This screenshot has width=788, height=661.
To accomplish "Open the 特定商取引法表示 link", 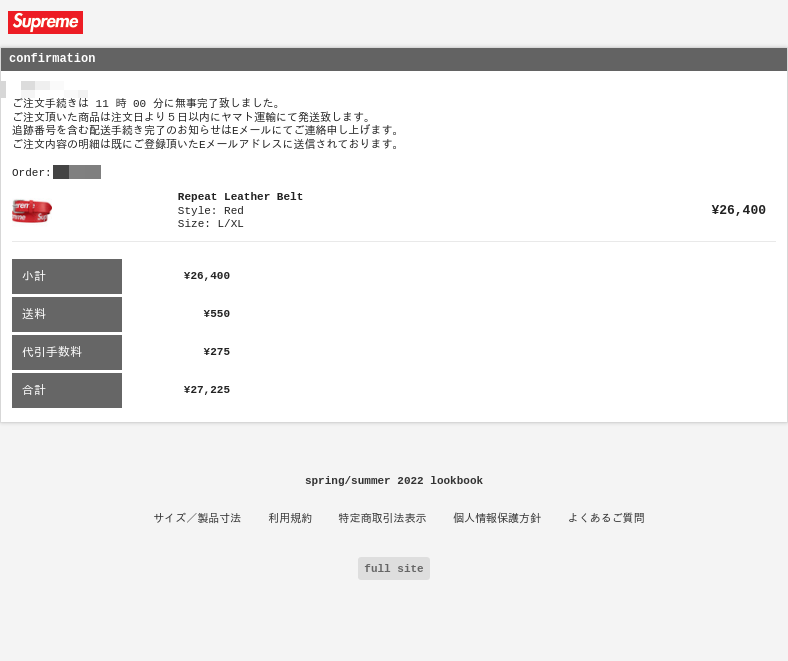I will [382, 518].
